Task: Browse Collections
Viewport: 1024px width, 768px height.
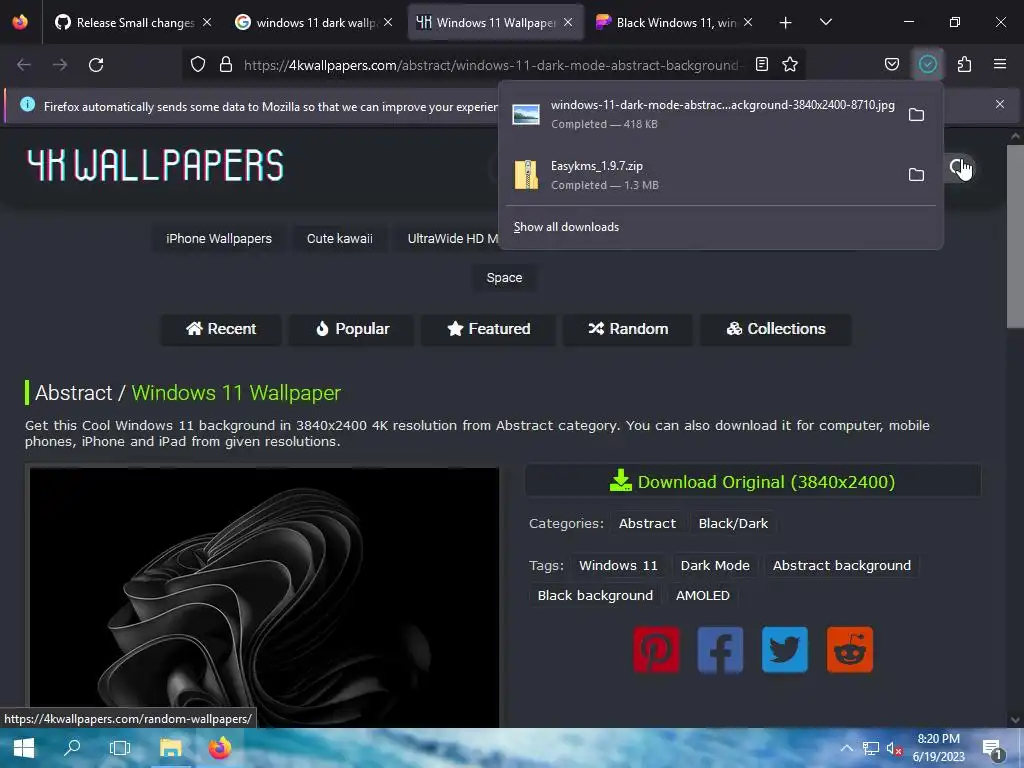Action: 776,328
